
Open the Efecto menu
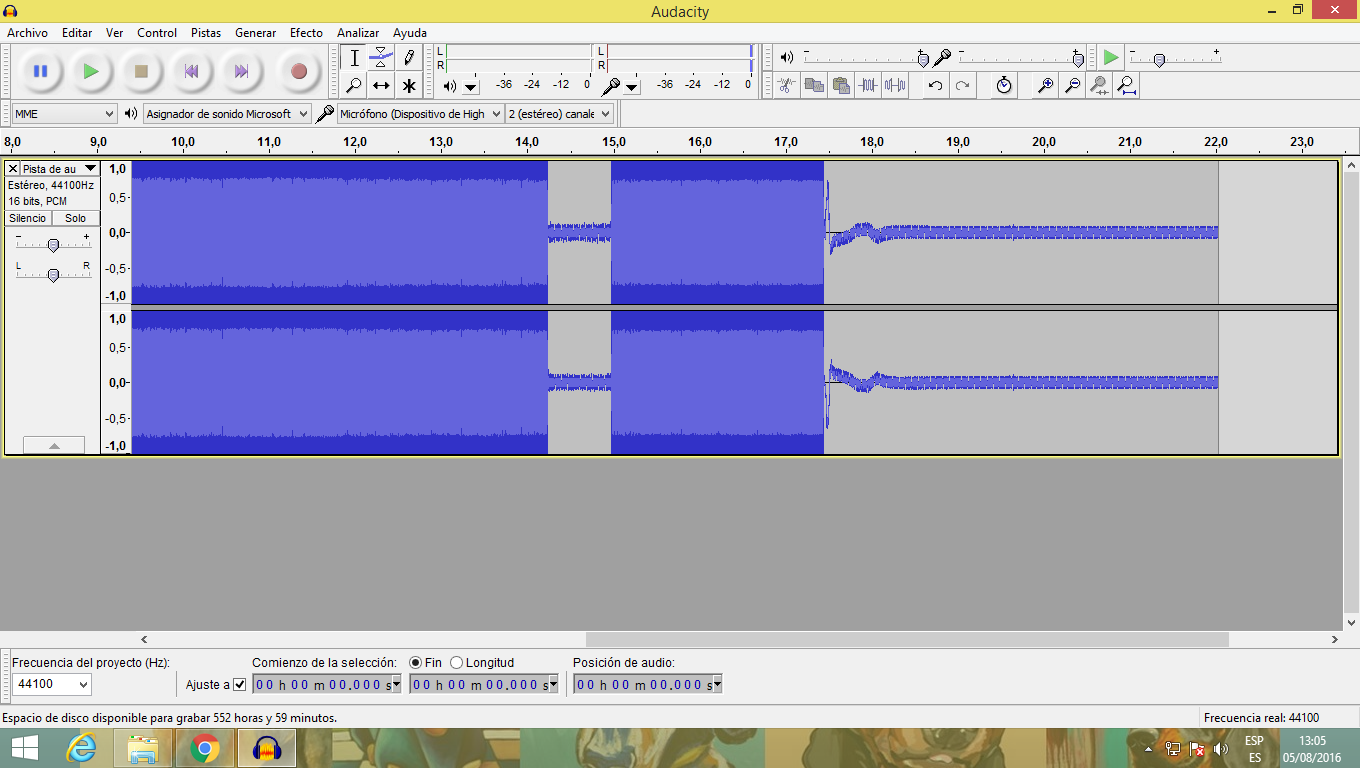pyautogui.click(x=306, y=33)
